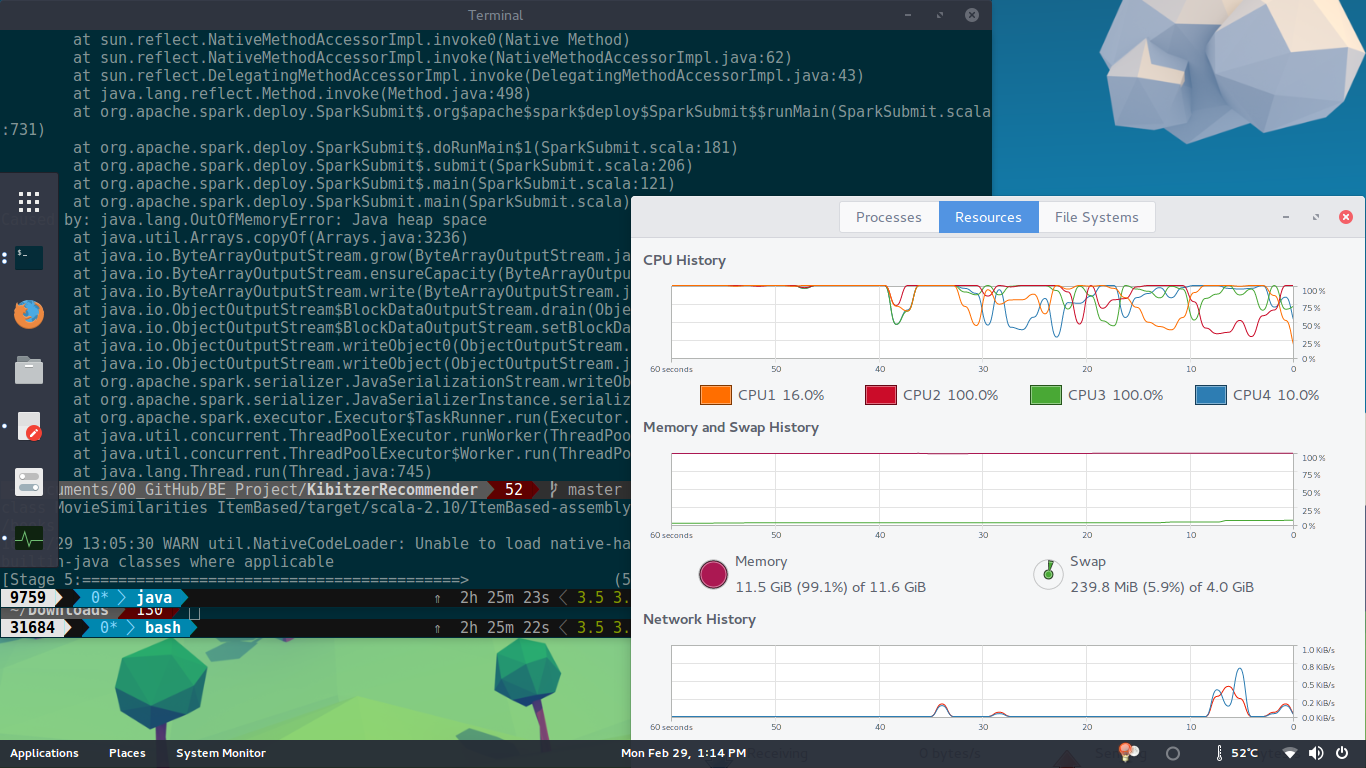The height and width of the screenshot is (768, 1366).
Task: Minimize the Terminal window
Action: pos(909,15)
